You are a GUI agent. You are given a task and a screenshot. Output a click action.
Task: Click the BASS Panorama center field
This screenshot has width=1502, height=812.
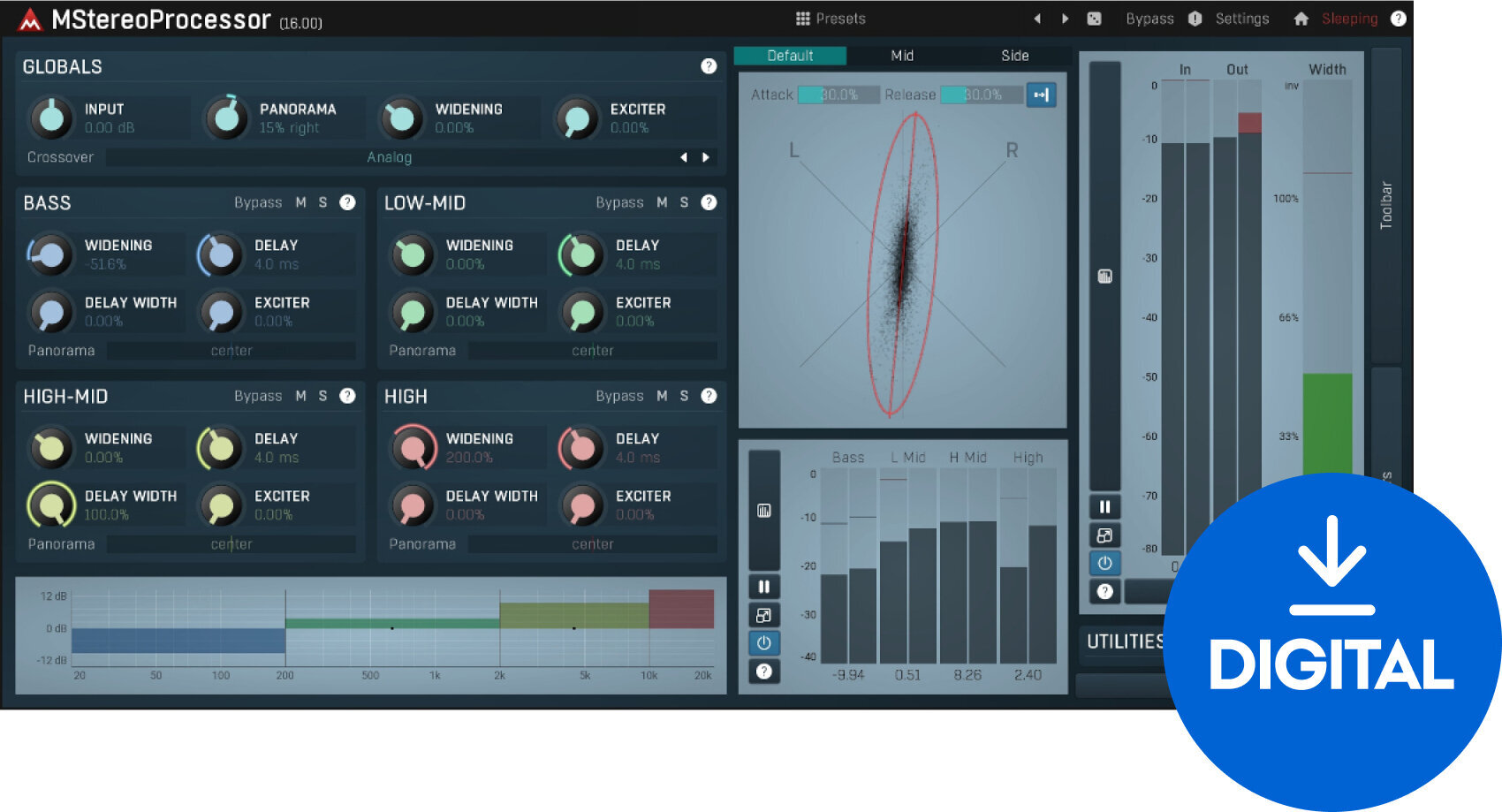pos(231,351)
